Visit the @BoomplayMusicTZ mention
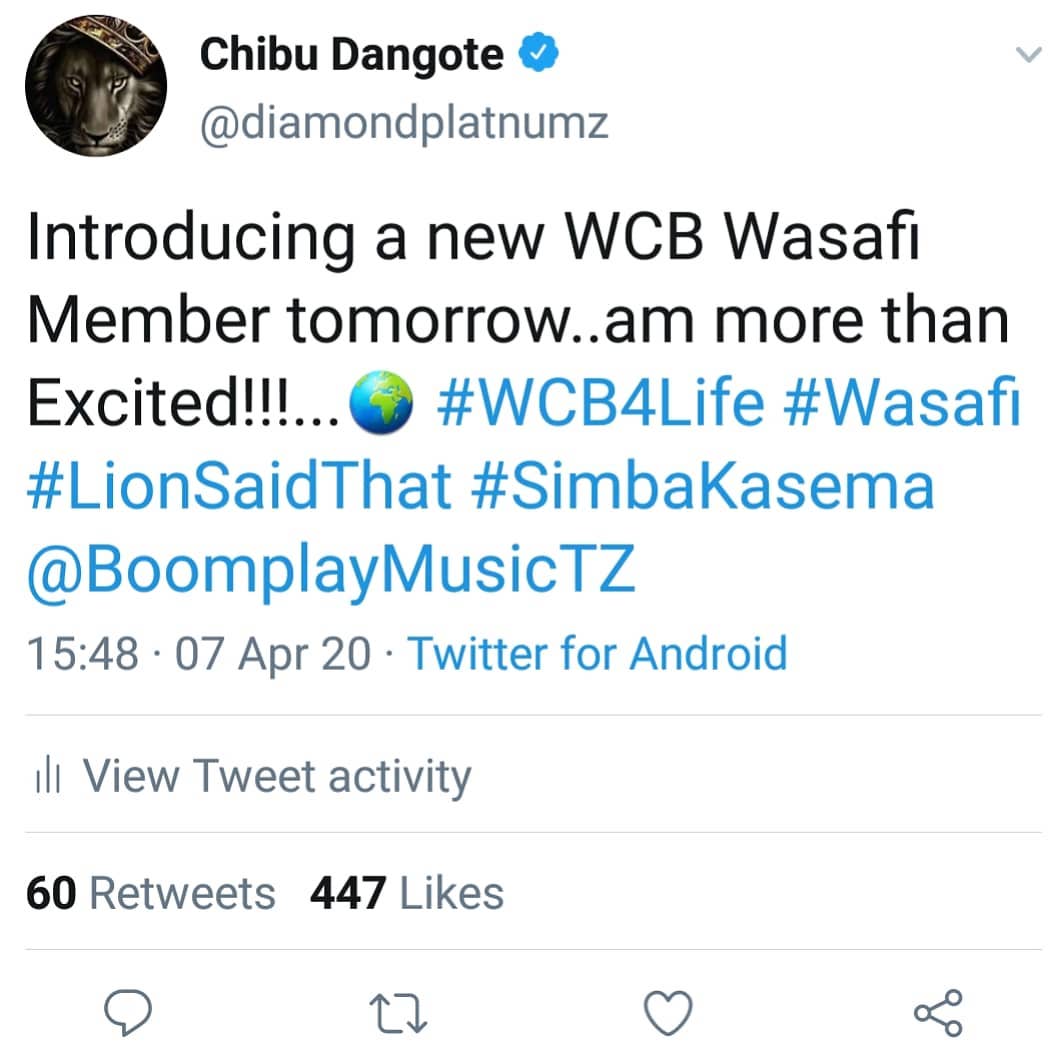The image size is (1063, 1062). (330, 569)
